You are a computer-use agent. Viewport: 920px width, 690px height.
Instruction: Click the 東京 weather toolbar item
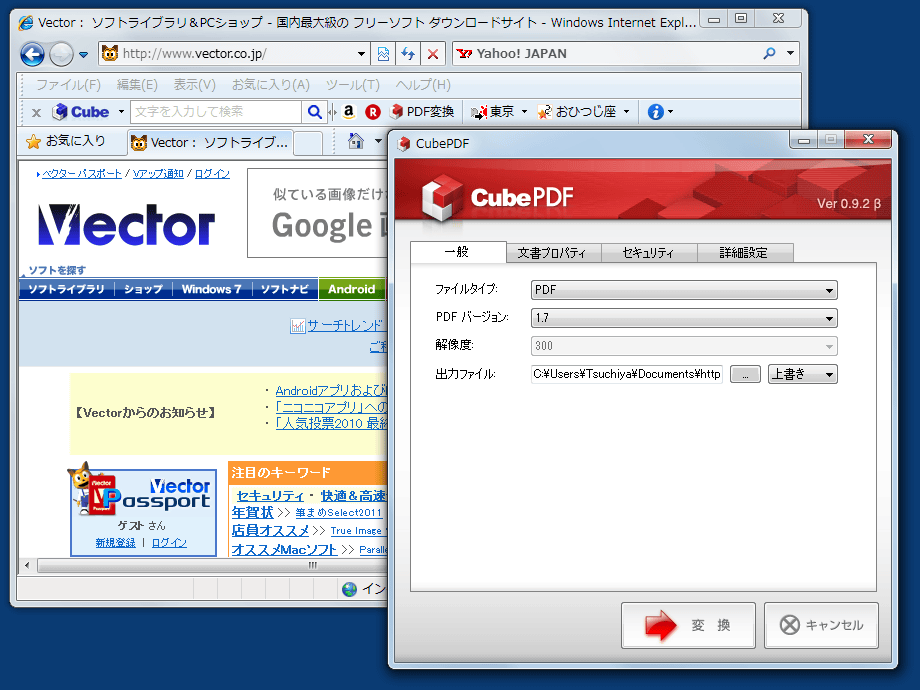tap(493, 111)
